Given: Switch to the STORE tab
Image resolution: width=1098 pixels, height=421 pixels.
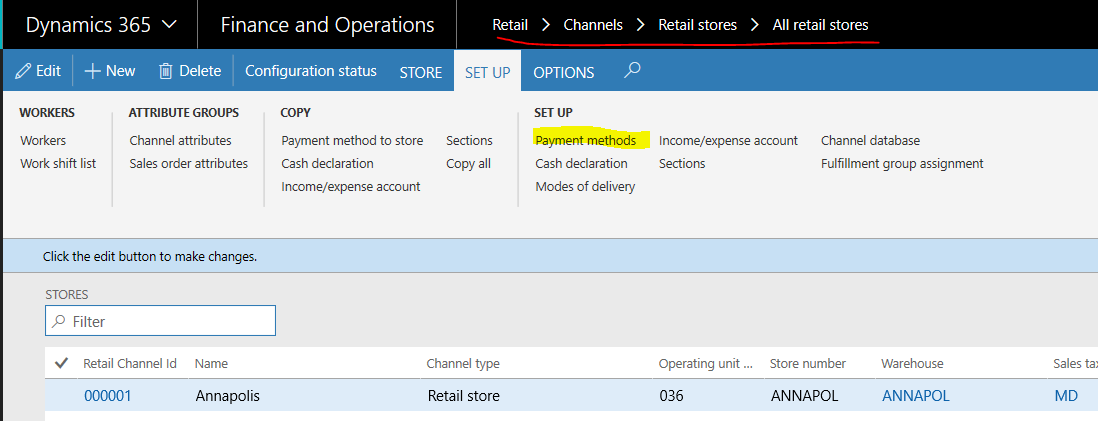Looking at the screenshot, I should (421, 72).
